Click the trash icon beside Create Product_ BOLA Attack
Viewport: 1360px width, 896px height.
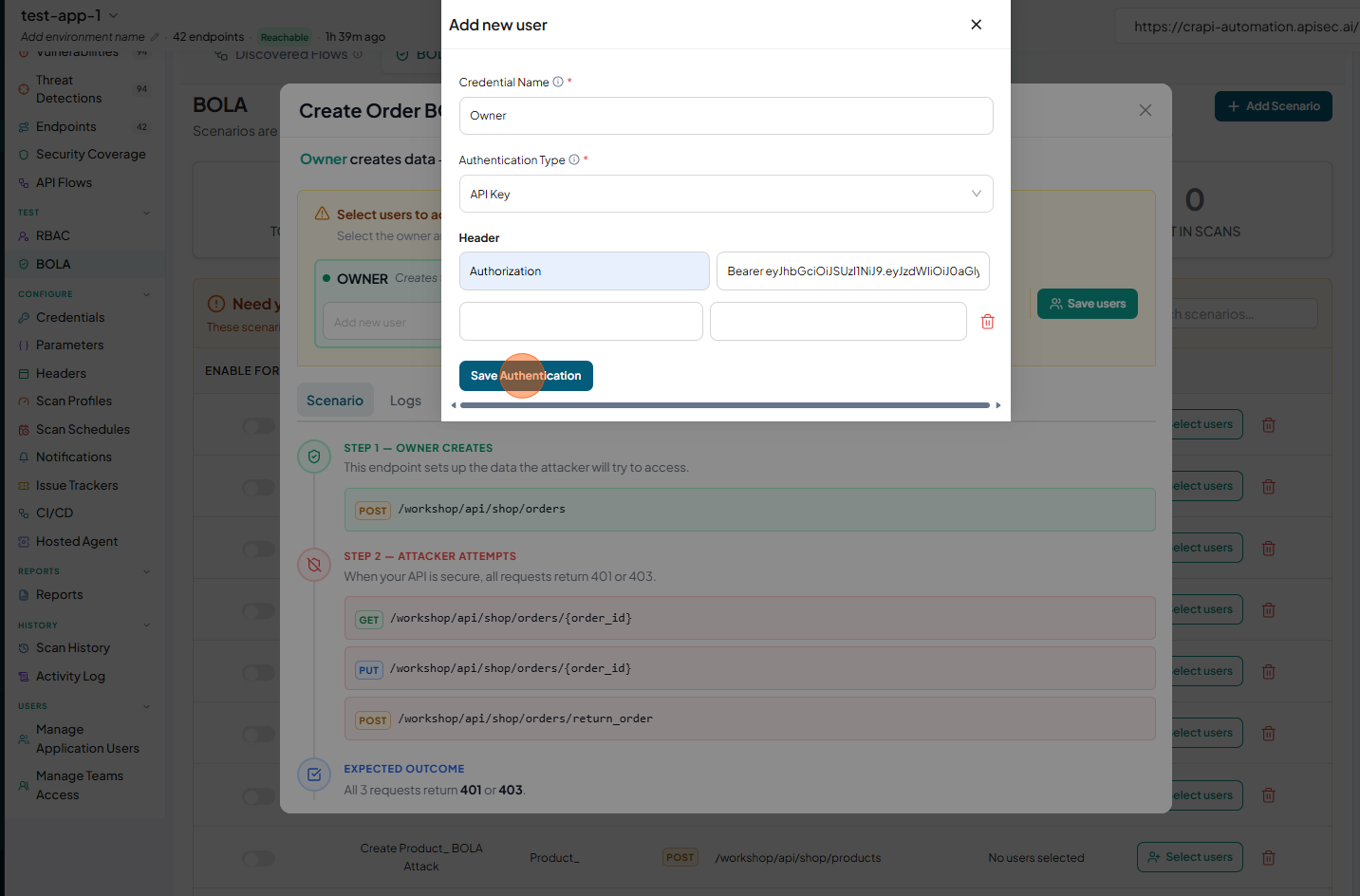pos(1268,857)
